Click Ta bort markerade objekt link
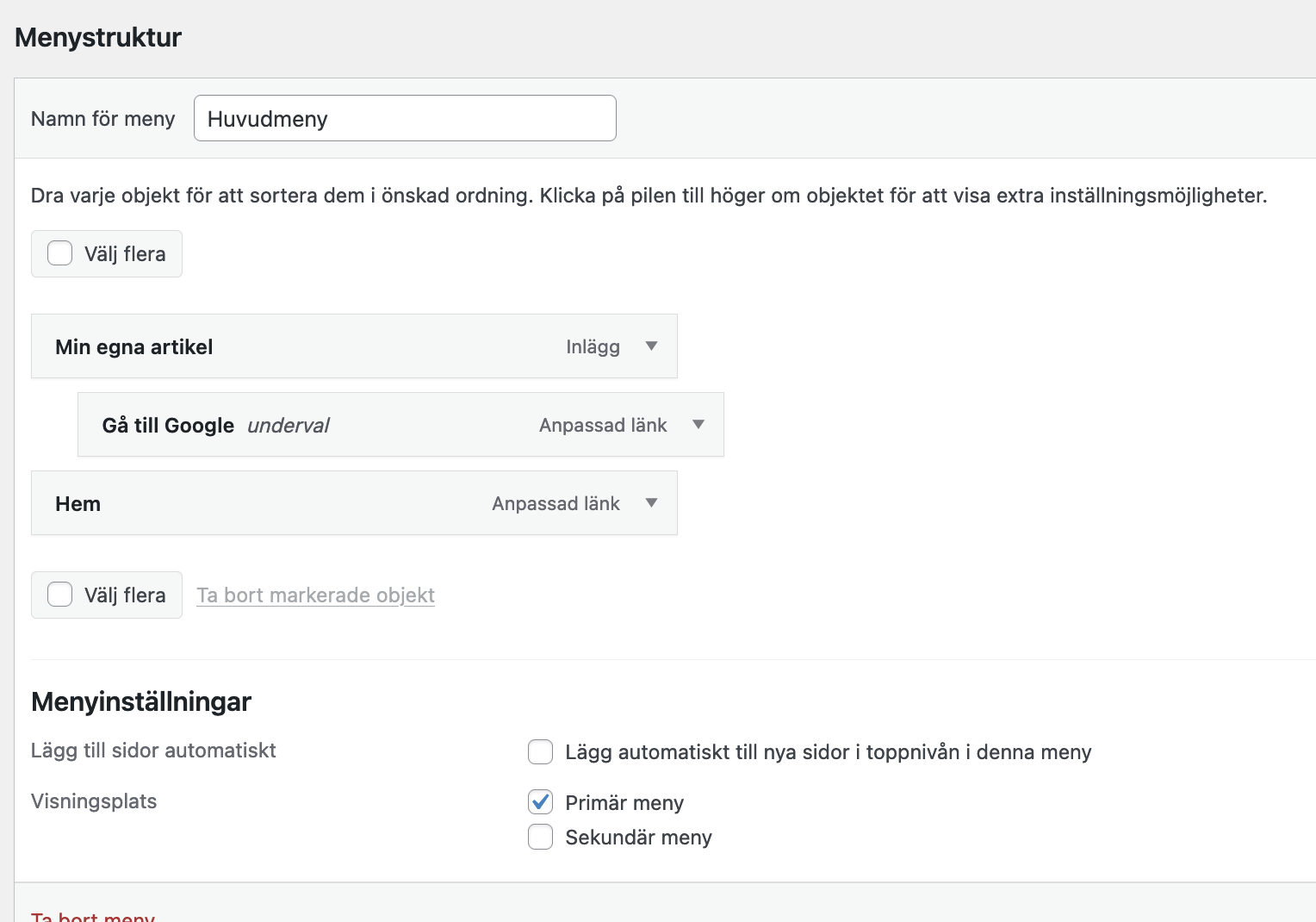Image resolution: width=1316 pixels, height=922 pixels. pyautogui.click(x=315, y=595)
